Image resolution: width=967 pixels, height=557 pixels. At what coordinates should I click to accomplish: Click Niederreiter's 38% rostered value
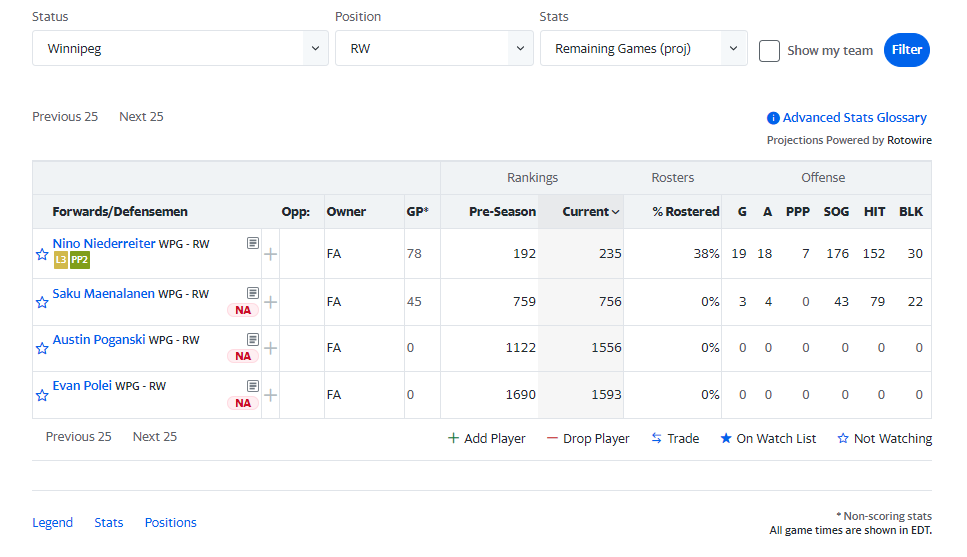click(x=706, y=254)
